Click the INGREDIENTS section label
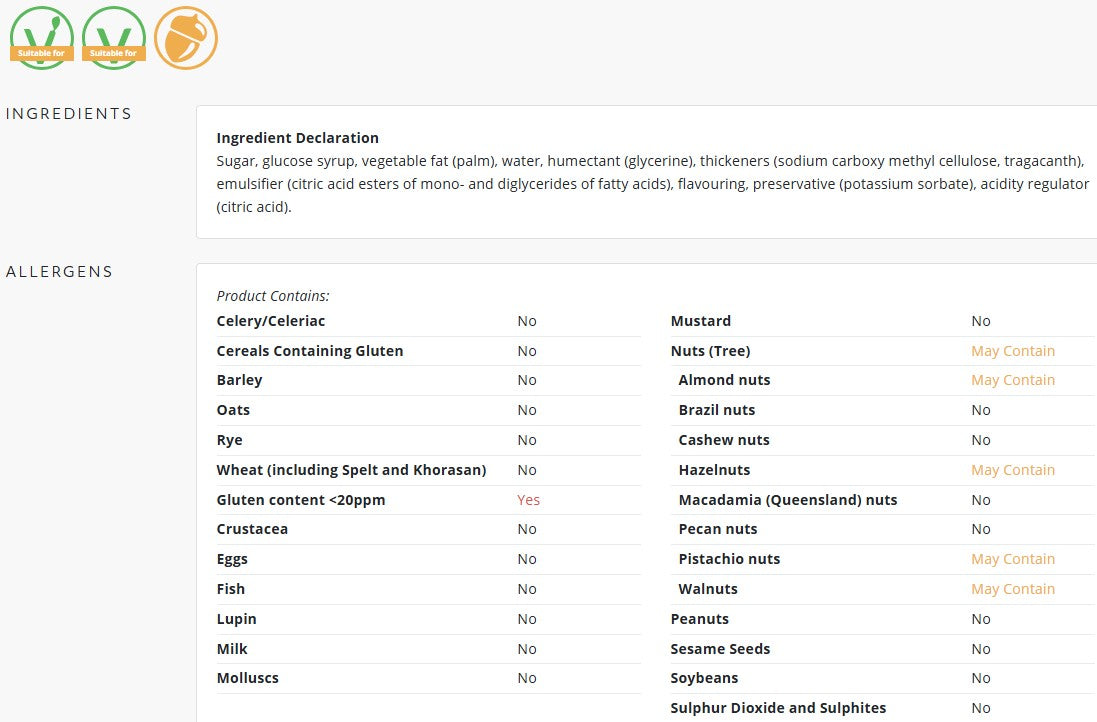Screen dimensions: 1097x722 click(x=69, y=114)
